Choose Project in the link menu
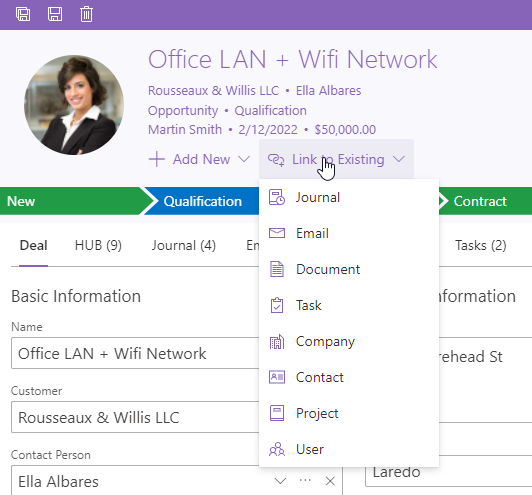Viewport: 532px width, 495px height. (349, 413)
